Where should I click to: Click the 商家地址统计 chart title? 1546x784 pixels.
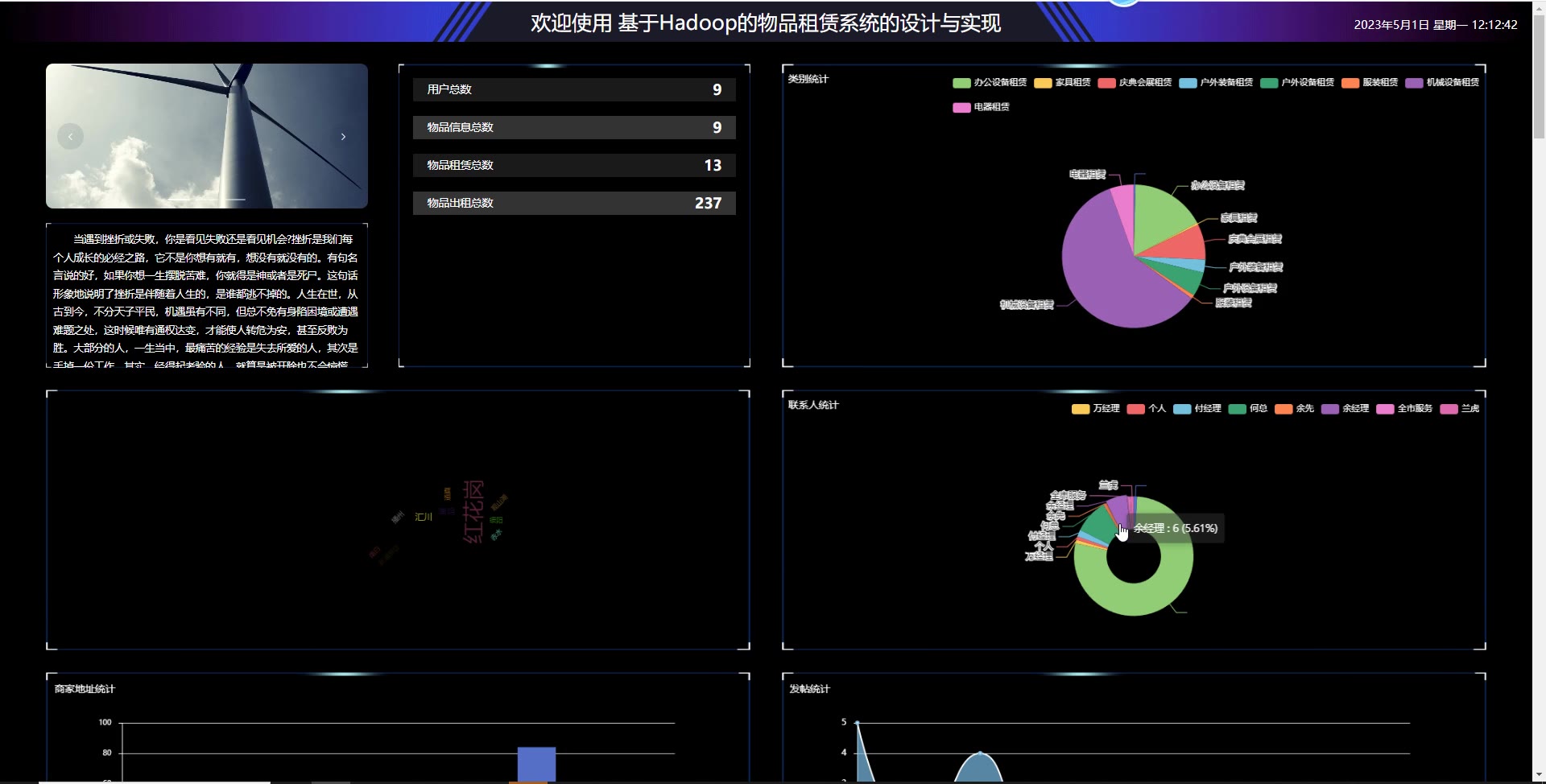[85, 689]
